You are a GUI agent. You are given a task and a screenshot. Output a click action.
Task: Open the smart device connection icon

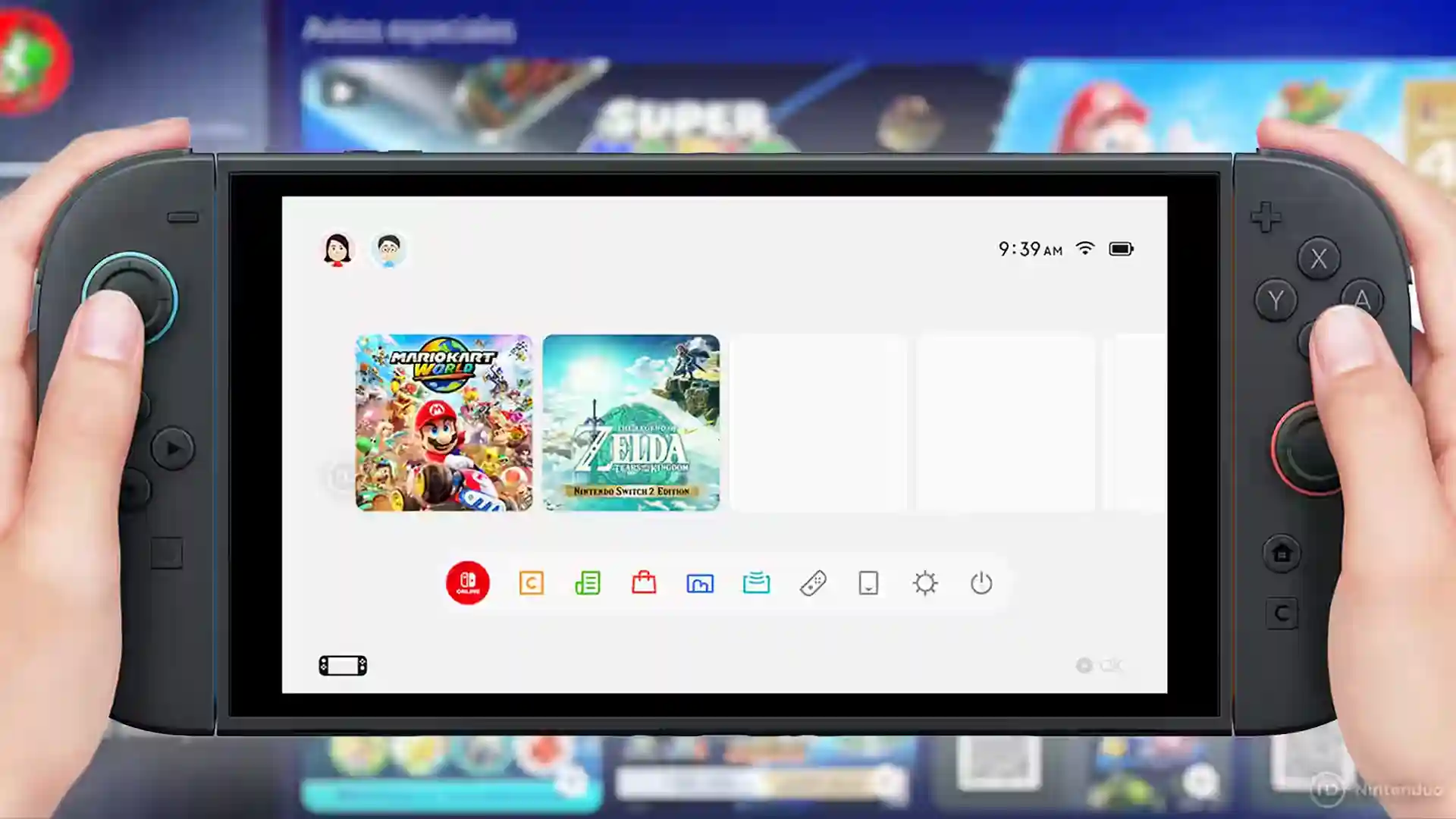click(868, 582)
